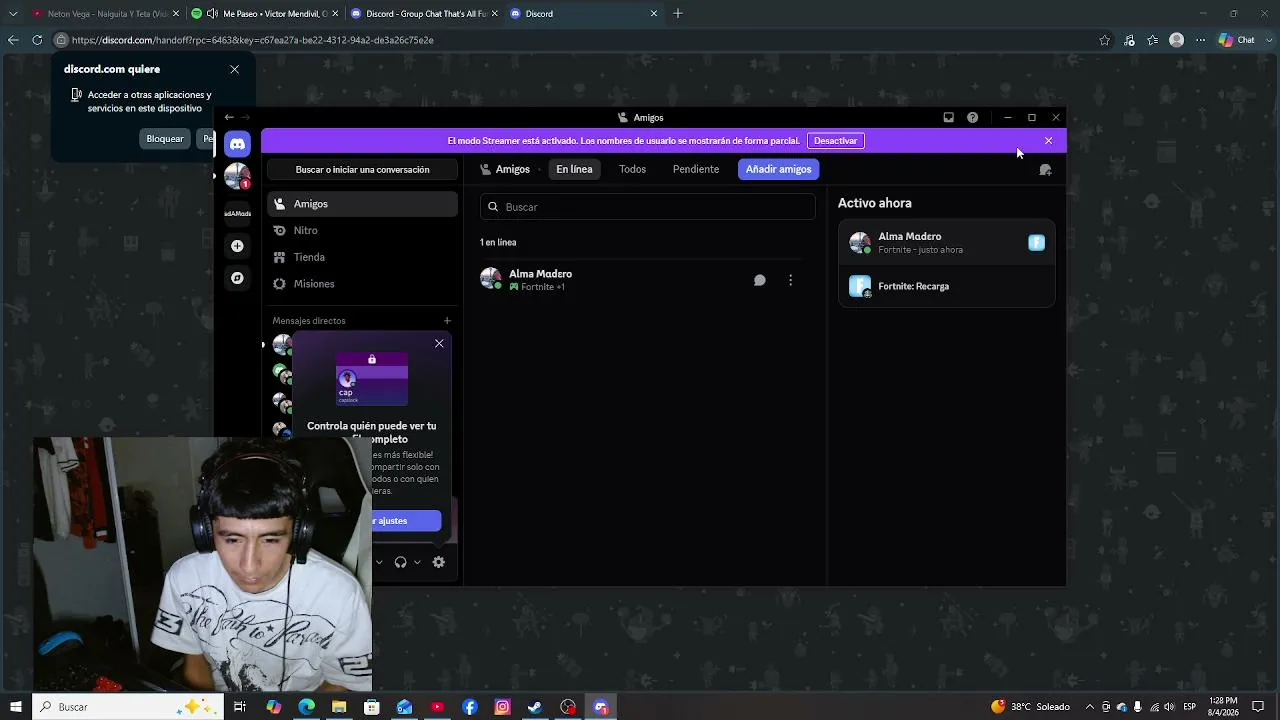Open File Explorer from the taskbar

(x=339, y=707)
